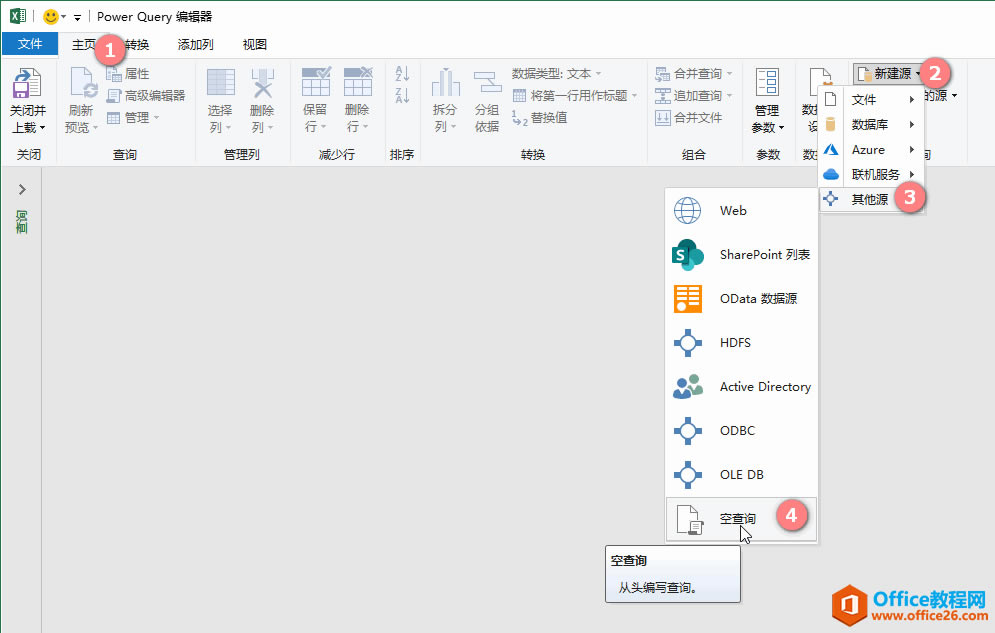This screenshot has width=995, height=633.
Task: Open the 联机服务 online services submenu
Action: 871,174
